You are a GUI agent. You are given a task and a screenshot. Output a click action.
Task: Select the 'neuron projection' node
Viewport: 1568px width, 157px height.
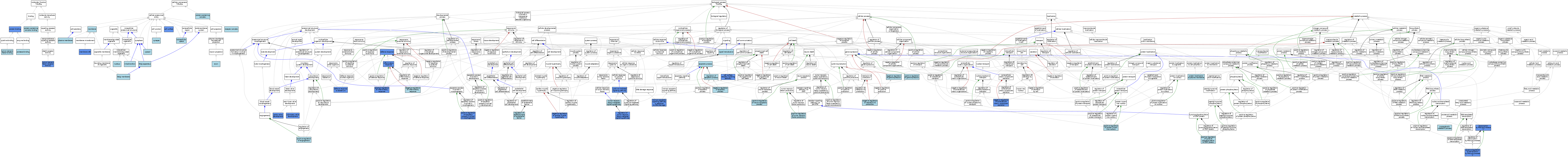216,52
